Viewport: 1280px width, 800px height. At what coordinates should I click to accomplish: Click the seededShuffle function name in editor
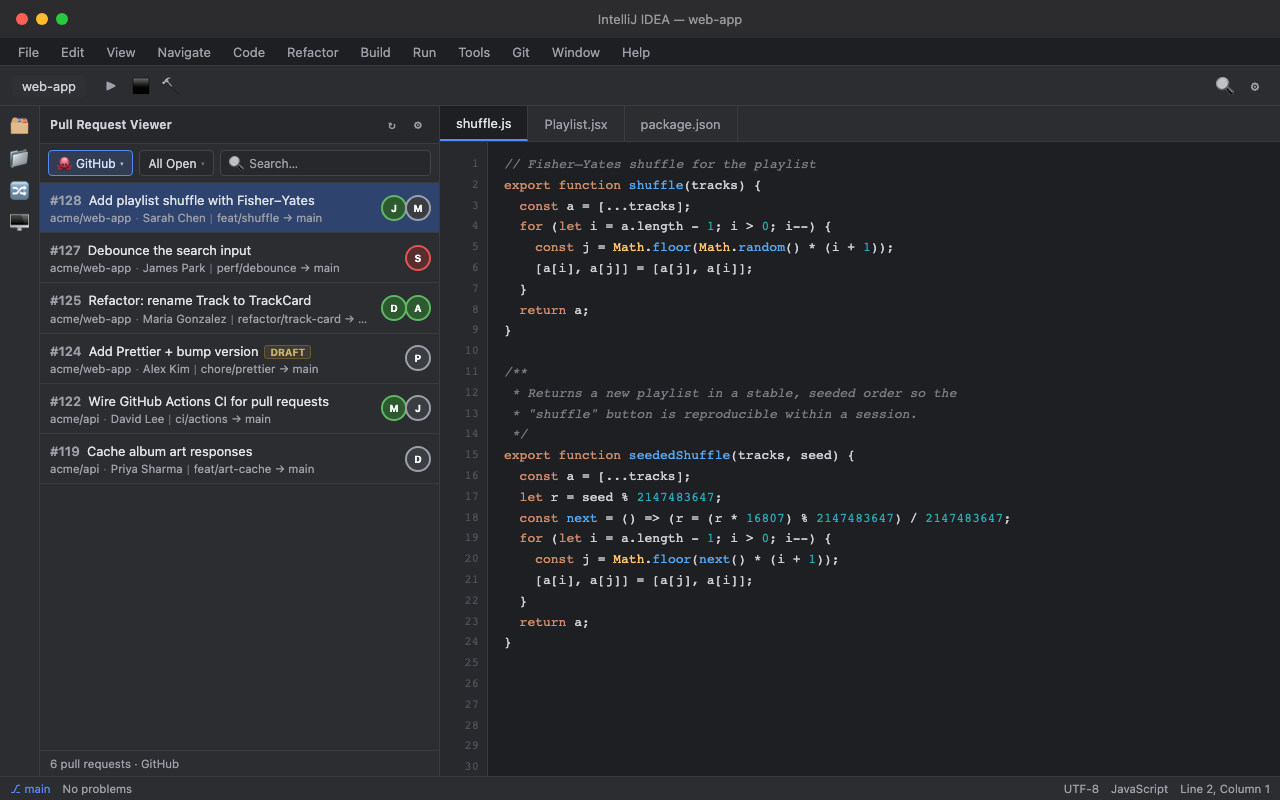coord(680,455)
